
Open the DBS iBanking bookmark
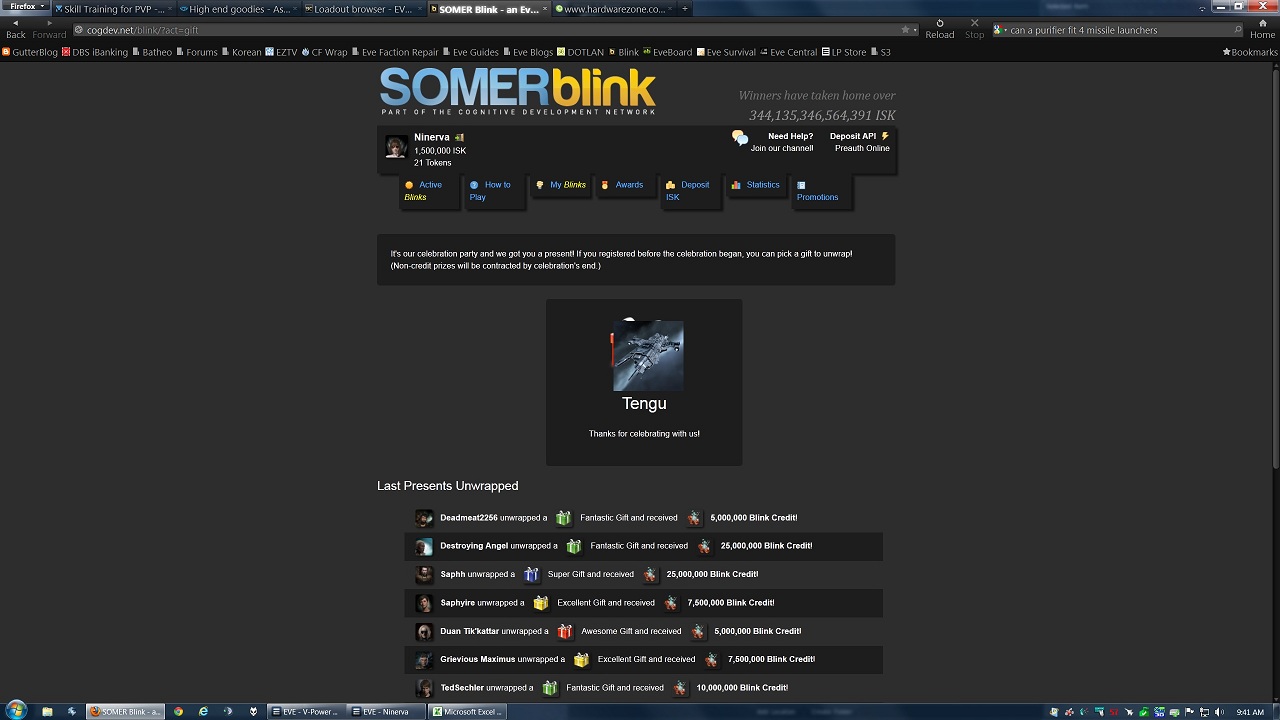[95, 52]
